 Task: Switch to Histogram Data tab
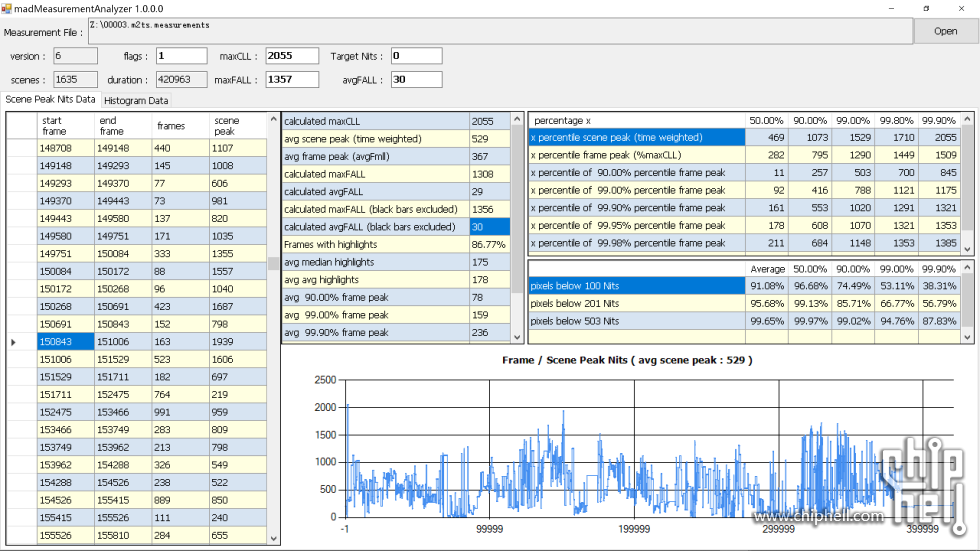coord(136,100)
